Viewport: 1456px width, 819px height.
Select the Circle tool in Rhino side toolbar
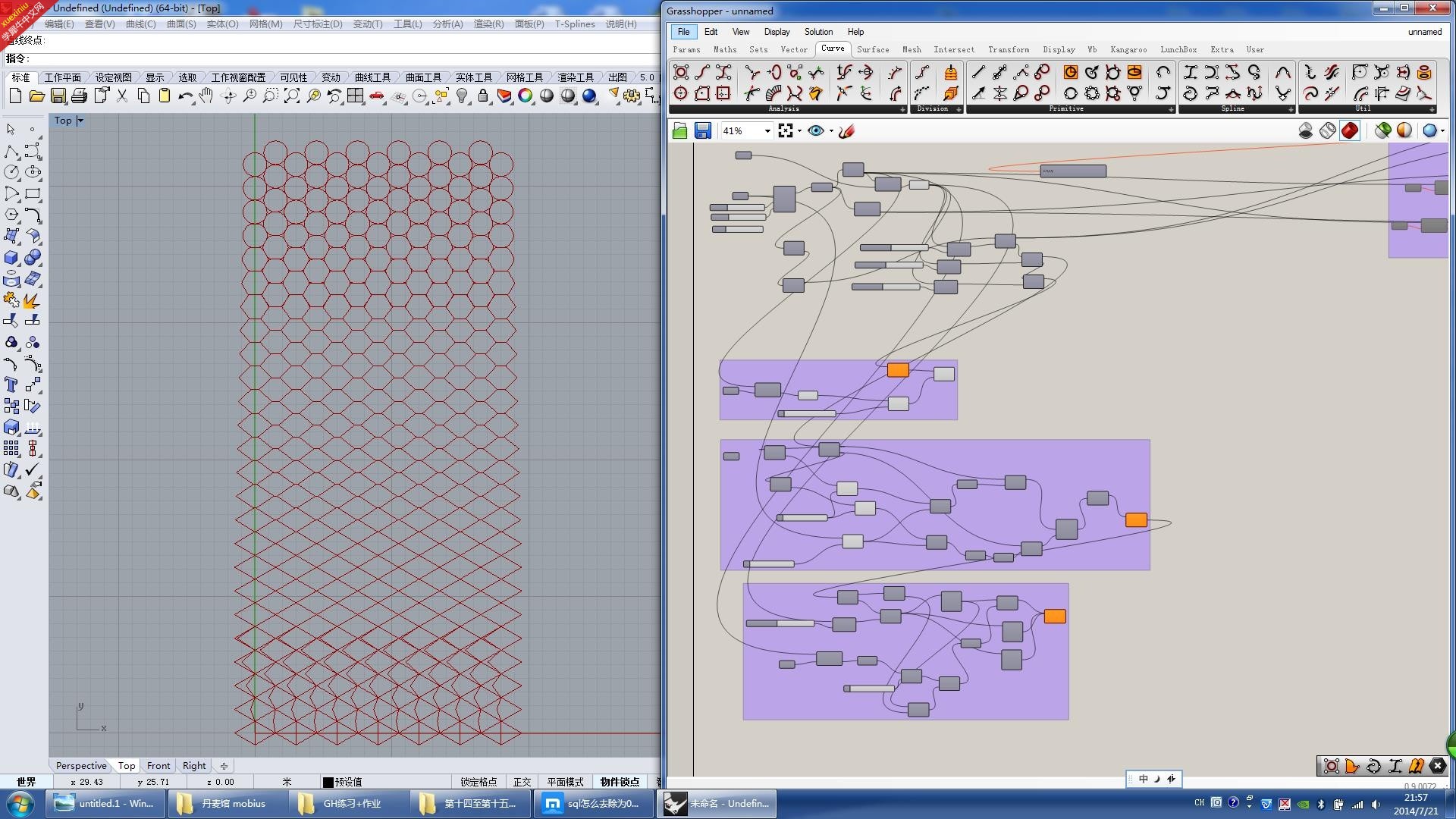11,173
